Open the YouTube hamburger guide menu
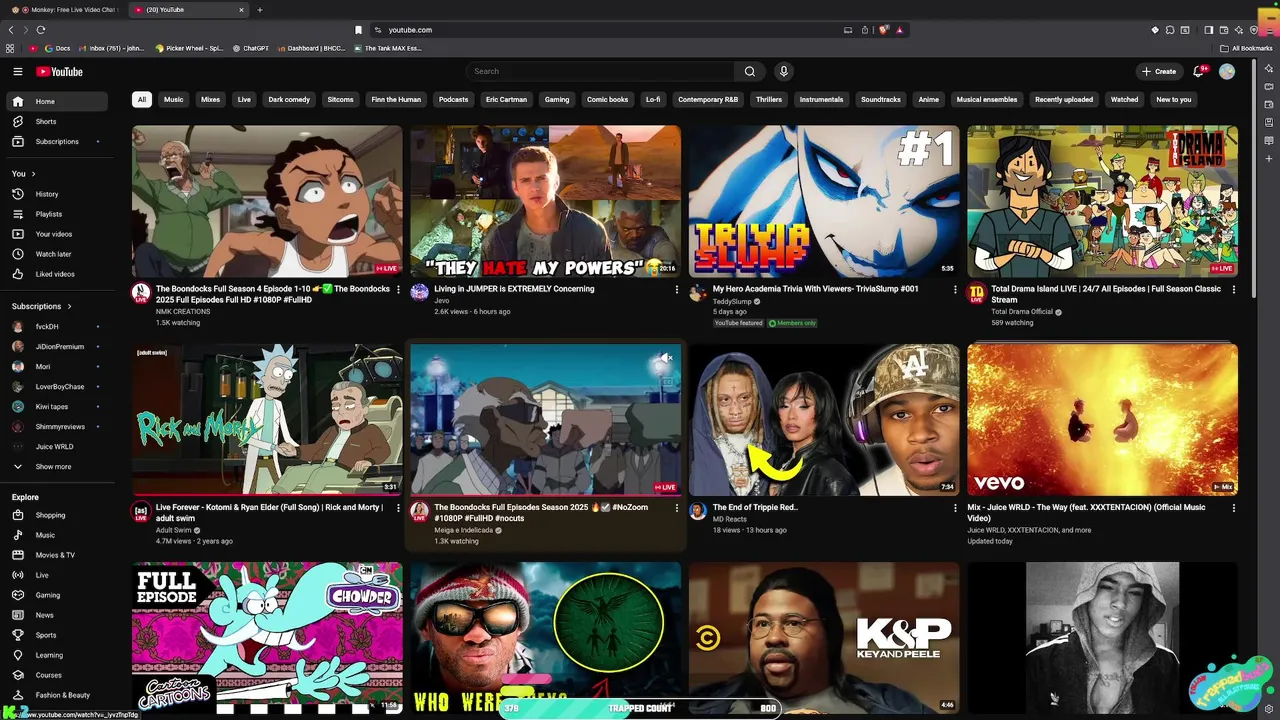This screenshot has width=1280, height=720. coord(17,71)
